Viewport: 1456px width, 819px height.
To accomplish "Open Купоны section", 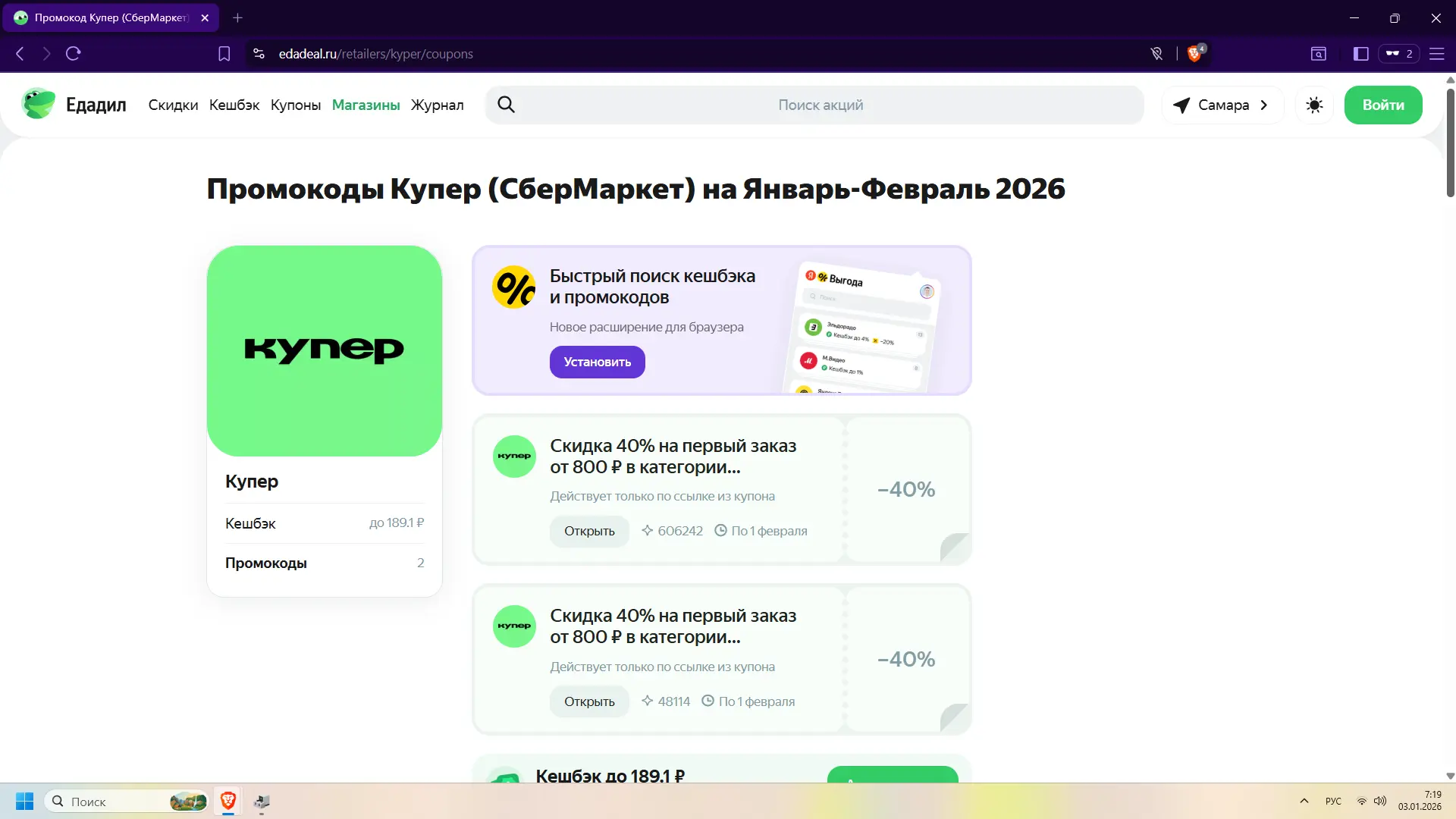I will (296, 105).
